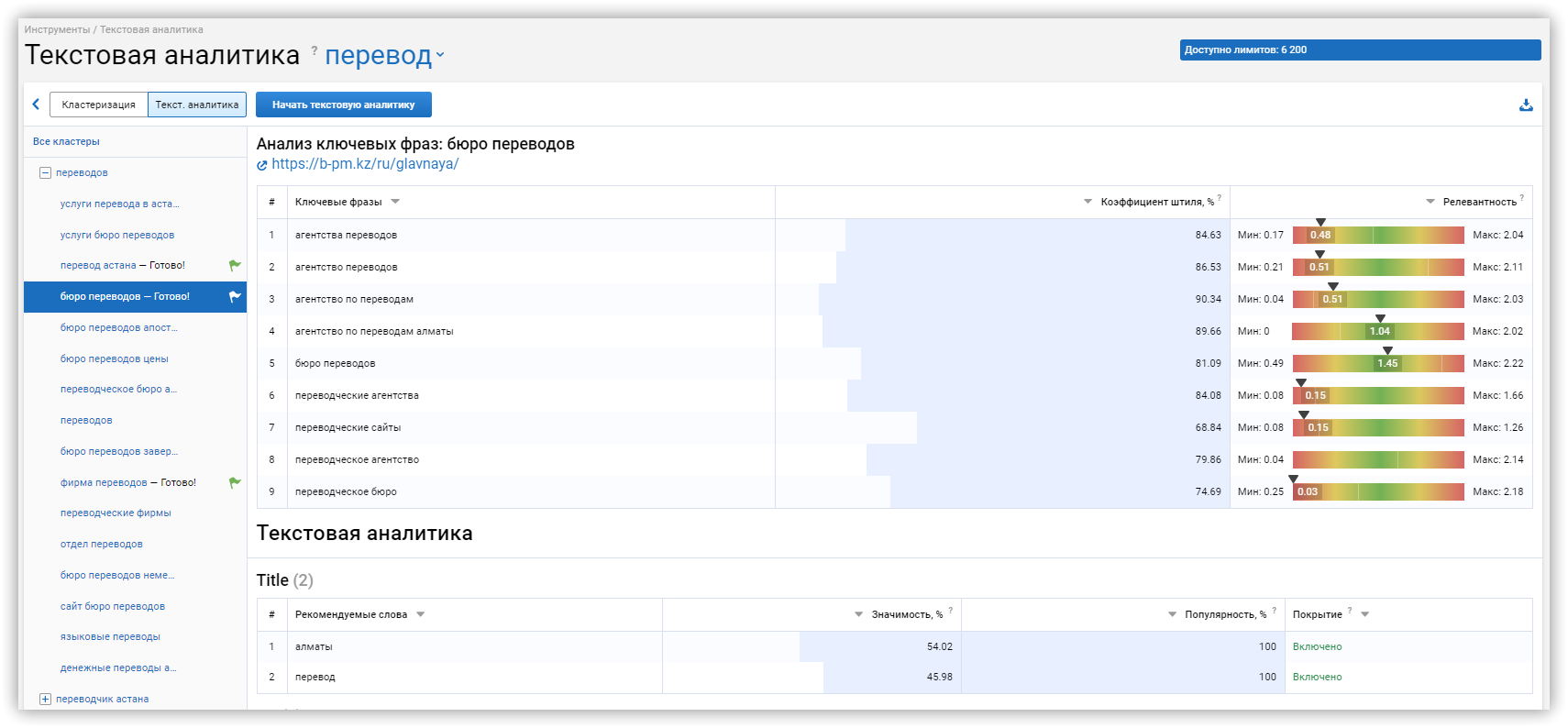Click help mark next to Значимость header

coord(950,610)
